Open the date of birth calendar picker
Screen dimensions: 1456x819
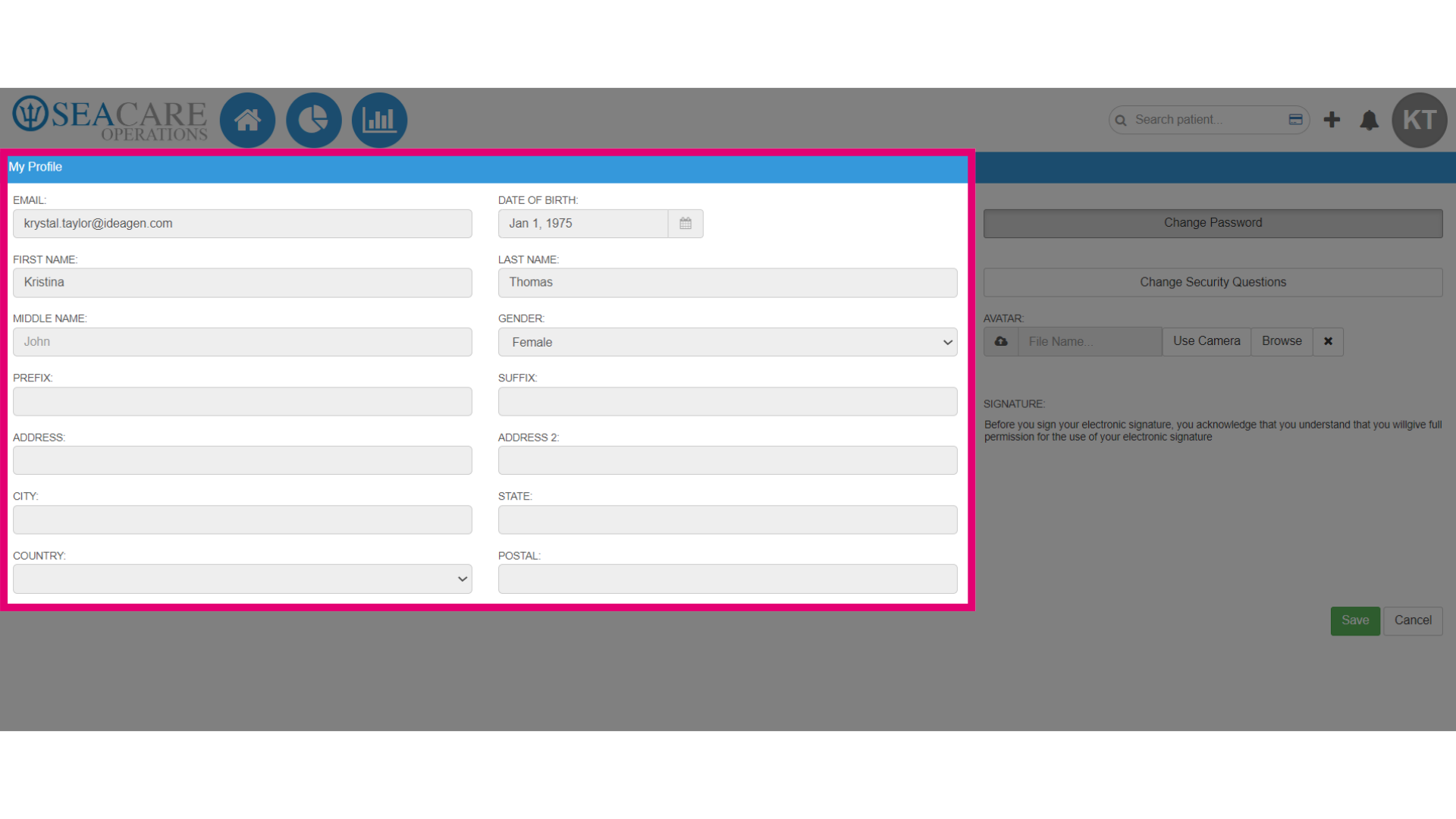point(686,224)
